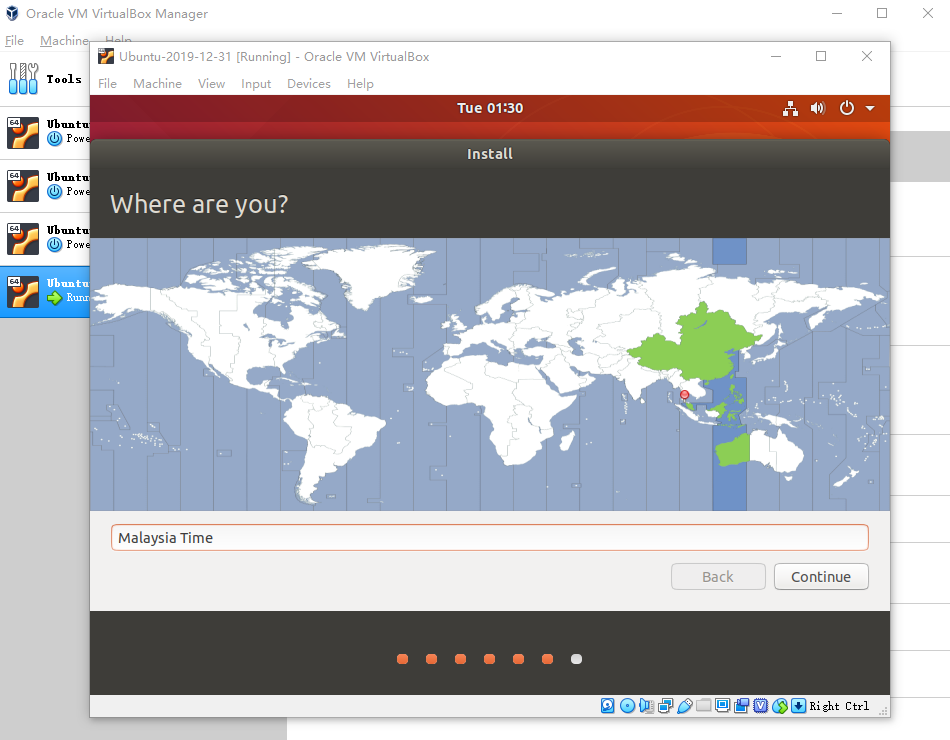Click the CPU virtualization status icon
This screenshot has height=740, width=950.
(760, 705)
